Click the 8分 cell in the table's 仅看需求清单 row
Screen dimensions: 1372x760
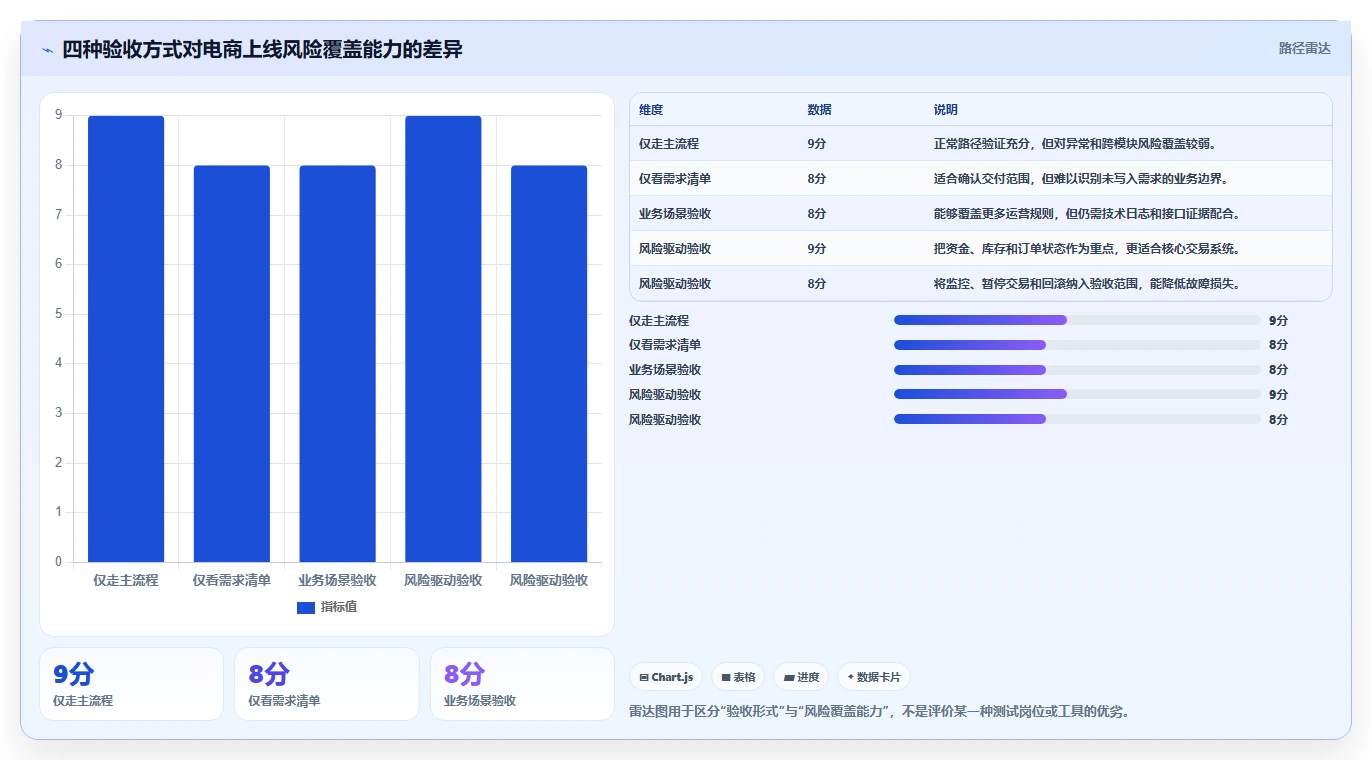pyautogui.click(x=817, y=179)
